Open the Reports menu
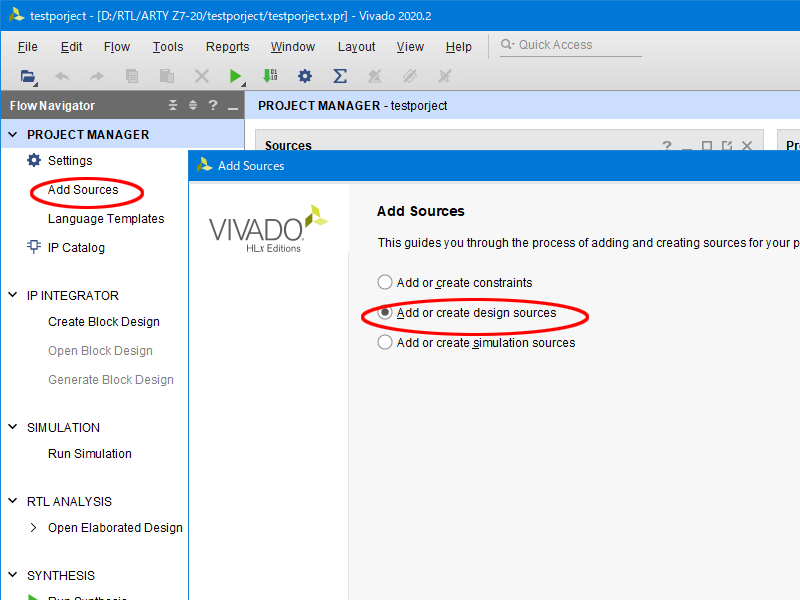Viewport: 800px width, 600px height. coord(227,47)
